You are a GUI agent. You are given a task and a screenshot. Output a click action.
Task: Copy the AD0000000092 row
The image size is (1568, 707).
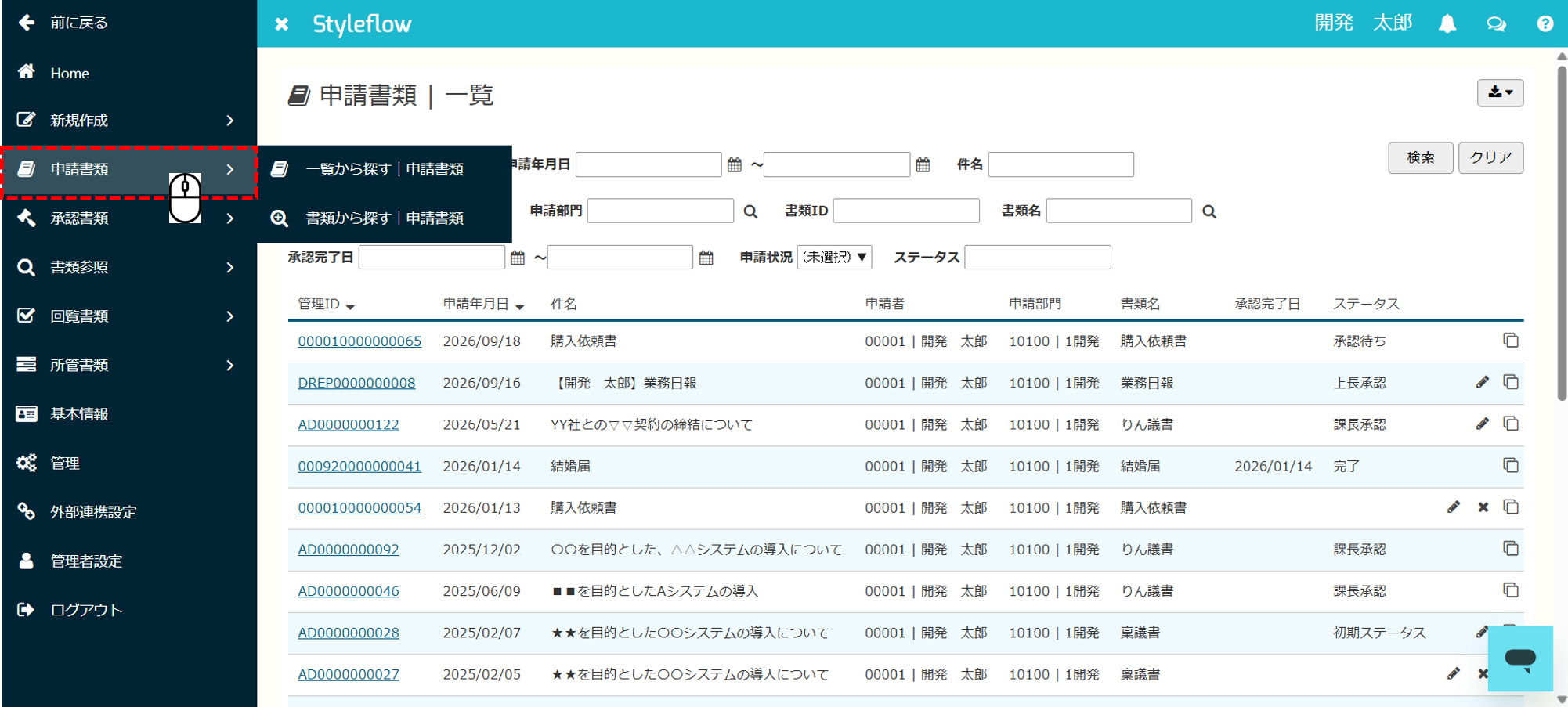1511,549
